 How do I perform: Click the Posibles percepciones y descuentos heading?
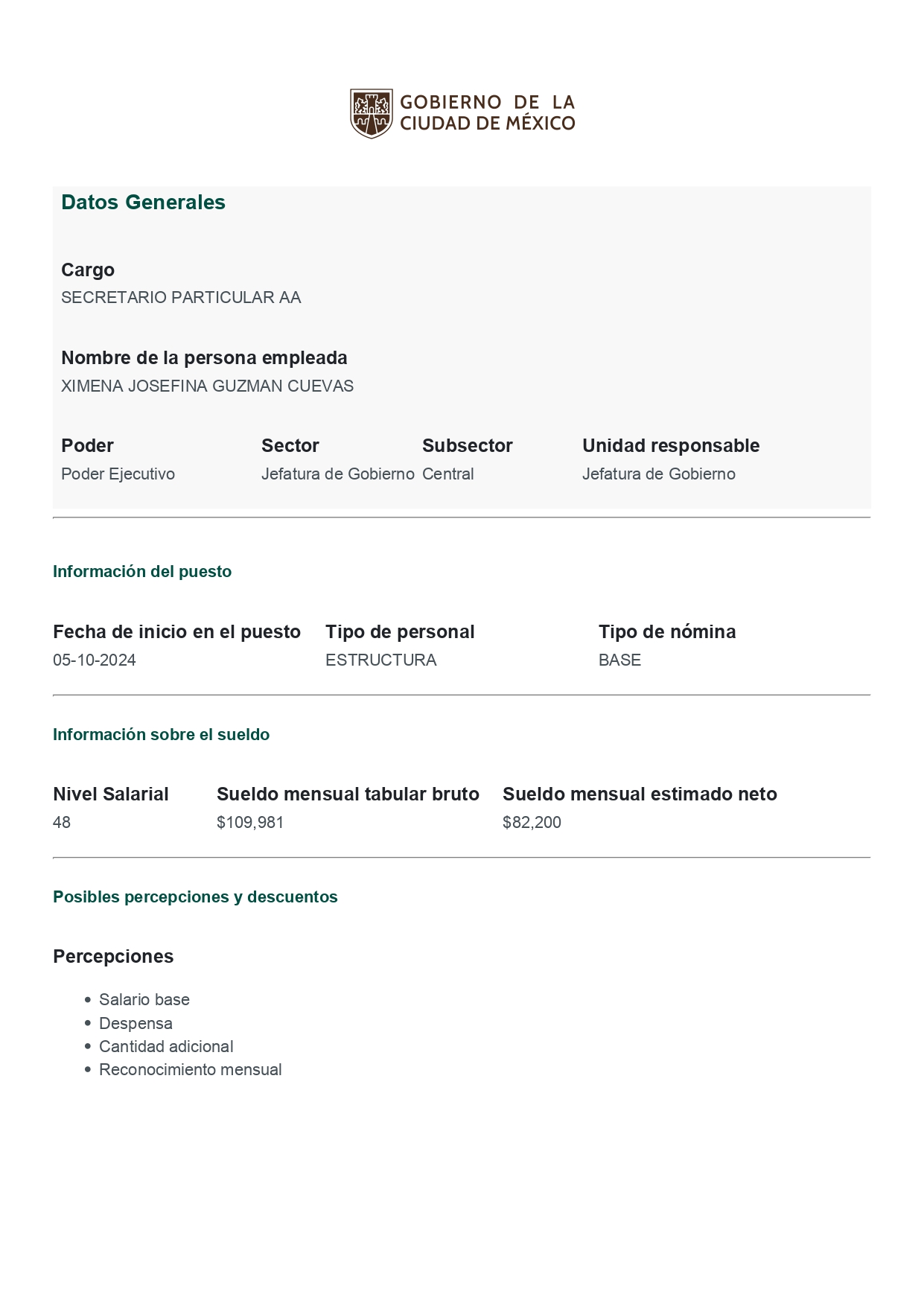coord(195,897)
